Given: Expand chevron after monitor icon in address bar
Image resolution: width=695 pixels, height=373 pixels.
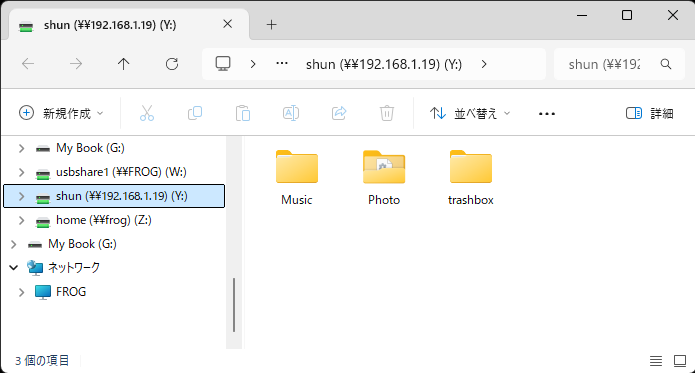Looking at the screenshot, I should tap(253, 64).
